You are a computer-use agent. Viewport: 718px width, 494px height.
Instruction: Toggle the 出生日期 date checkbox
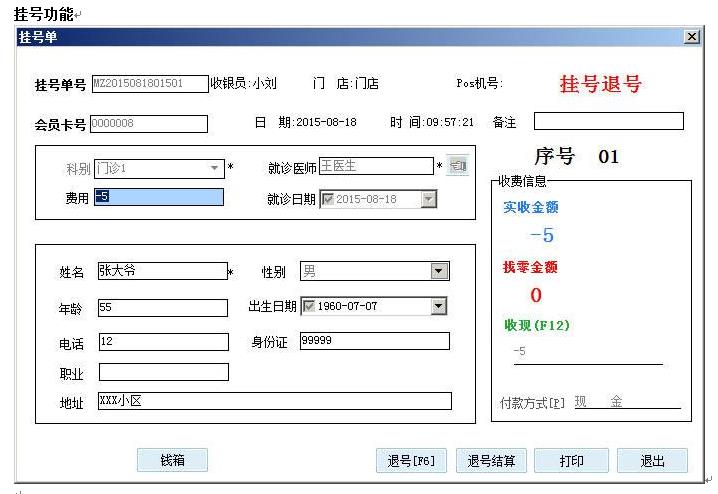click(308, 306)
